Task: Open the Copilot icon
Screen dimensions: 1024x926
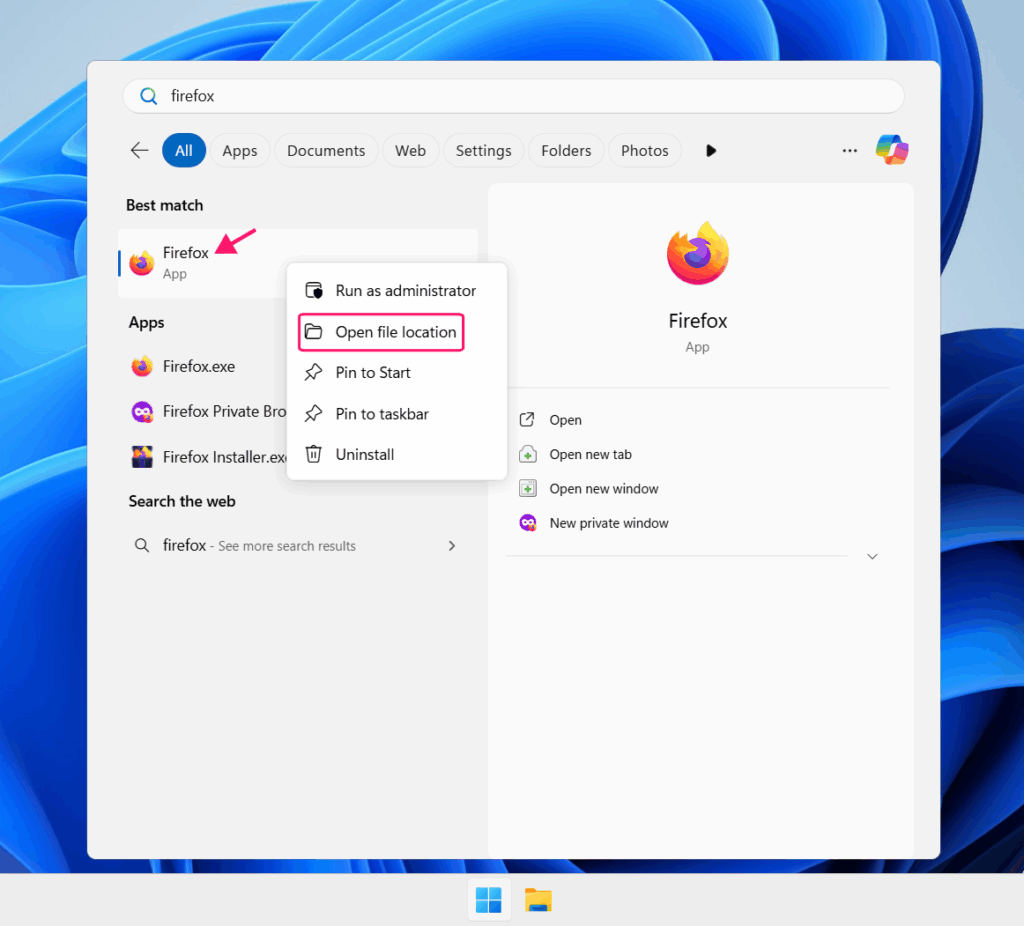Action: pos(892,150)
